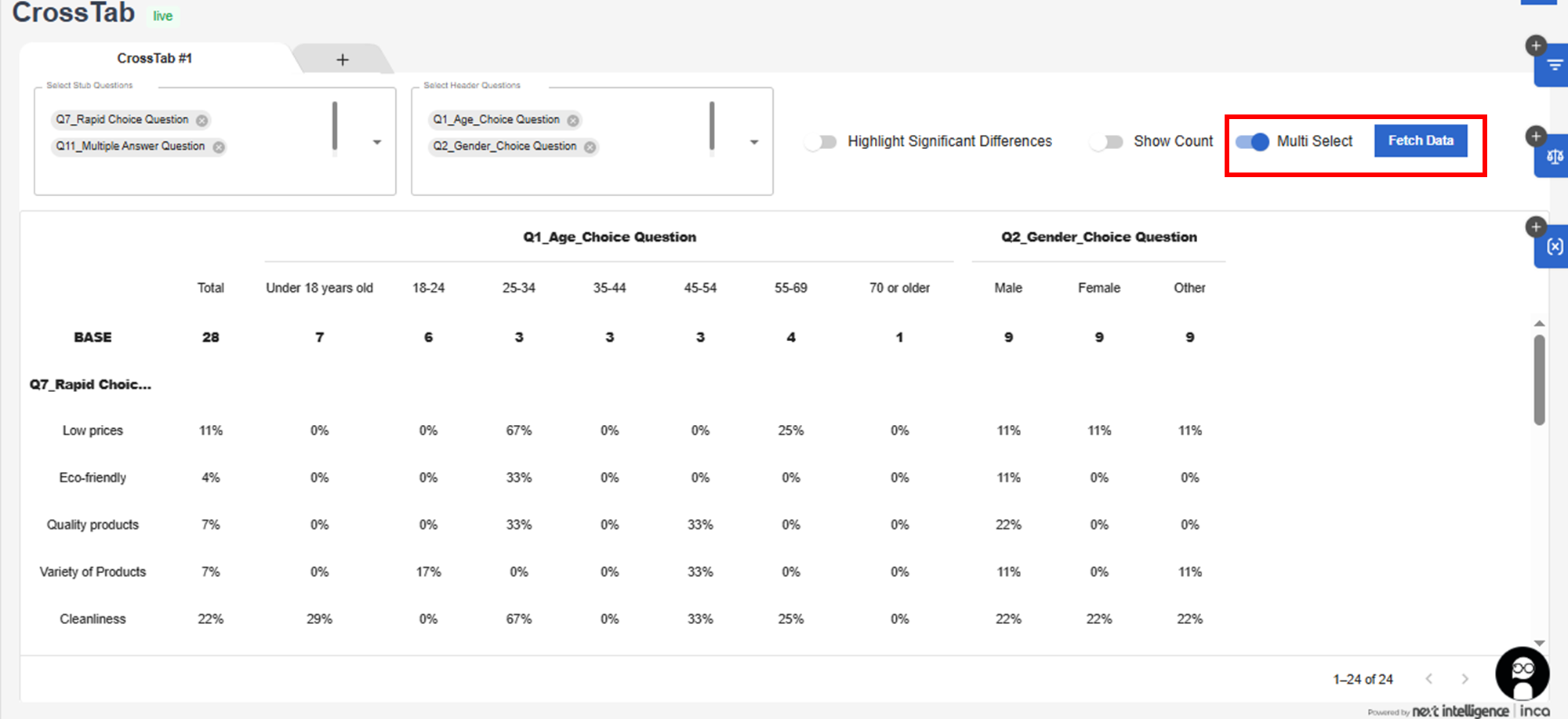Remove Q2_Gender_Choice Question chip
The width and height of the screenshot is (1568, 719).
(590, 147)
